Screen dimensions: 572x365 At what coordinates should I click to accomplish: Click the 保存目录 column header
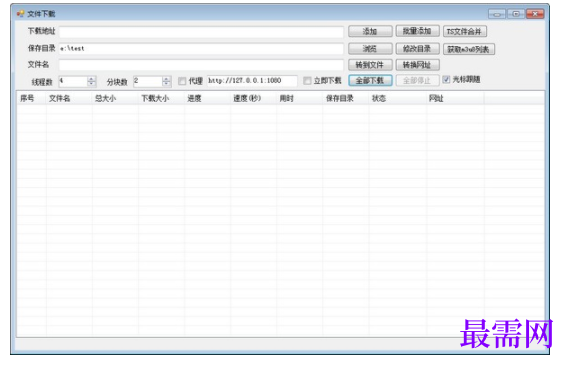point(346,98)
